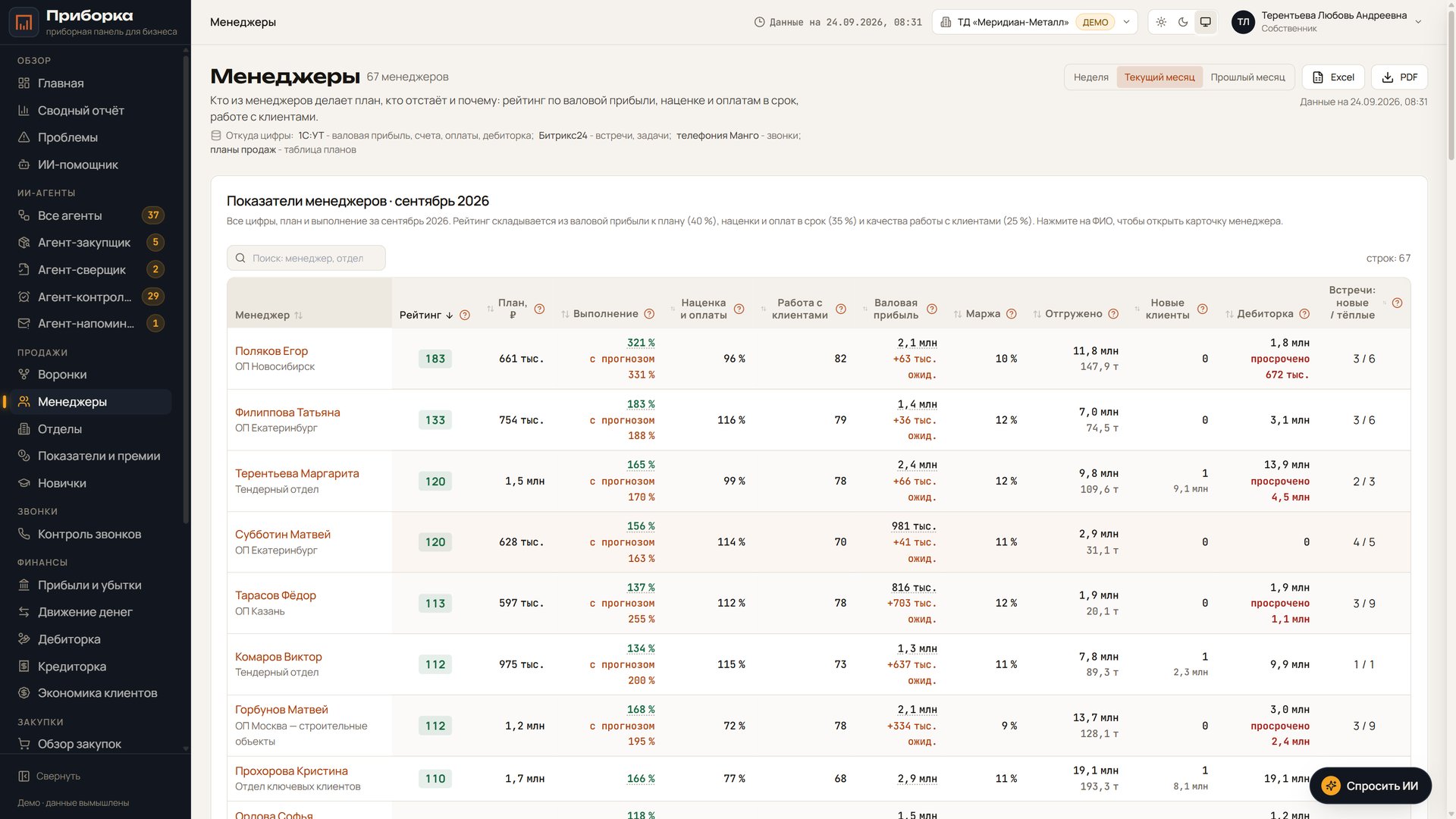Sort by Рейтинг column arrow
This screenshot has height=819, width=1456.
pos(449,315)
